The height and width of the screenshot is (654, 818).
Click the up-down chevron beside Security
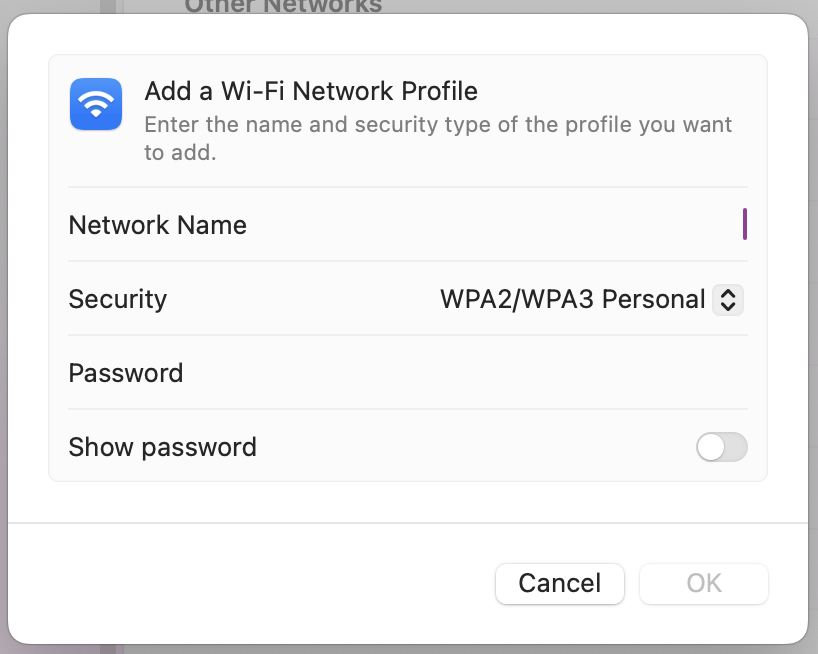[x=730, y=299]
